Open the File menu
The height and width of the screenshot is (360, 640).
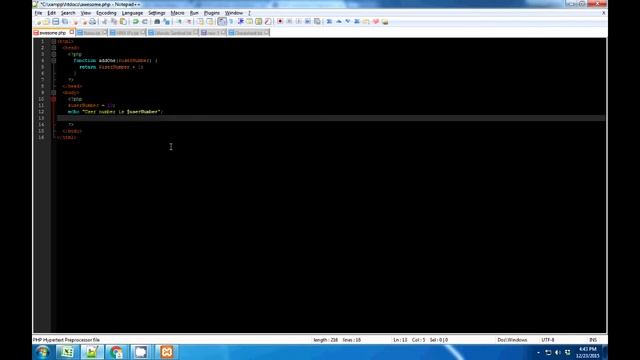pos(38,13)
